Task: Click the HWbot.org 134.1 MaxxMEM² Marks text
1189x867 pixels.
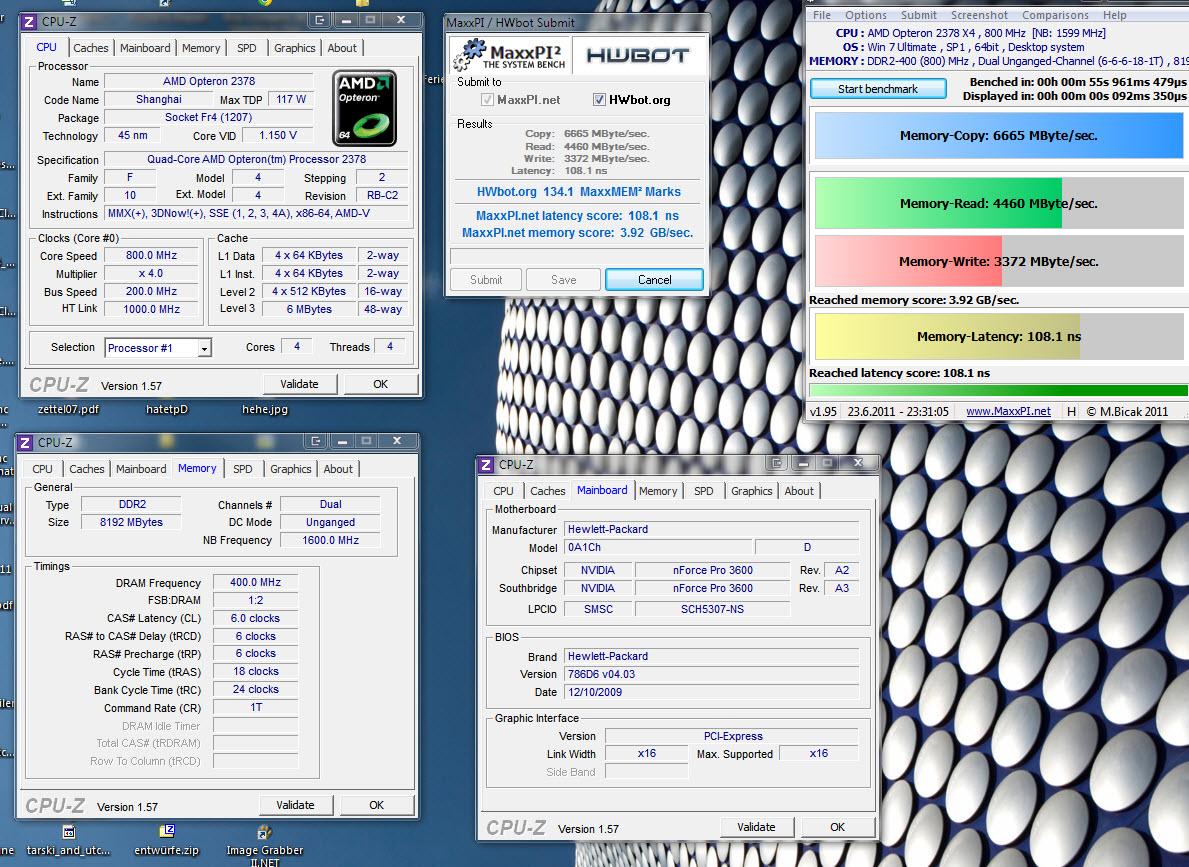Action: click(578, 192)
